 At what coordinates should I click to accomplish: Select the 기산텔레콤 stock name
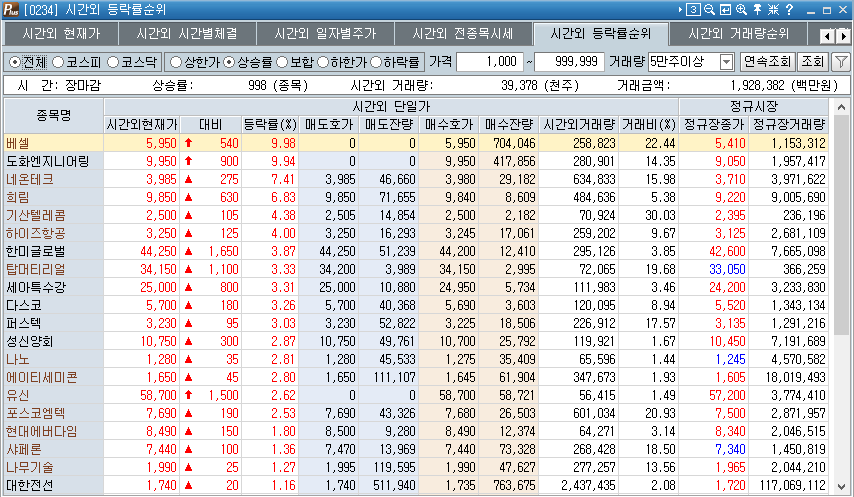coord(35,215)
